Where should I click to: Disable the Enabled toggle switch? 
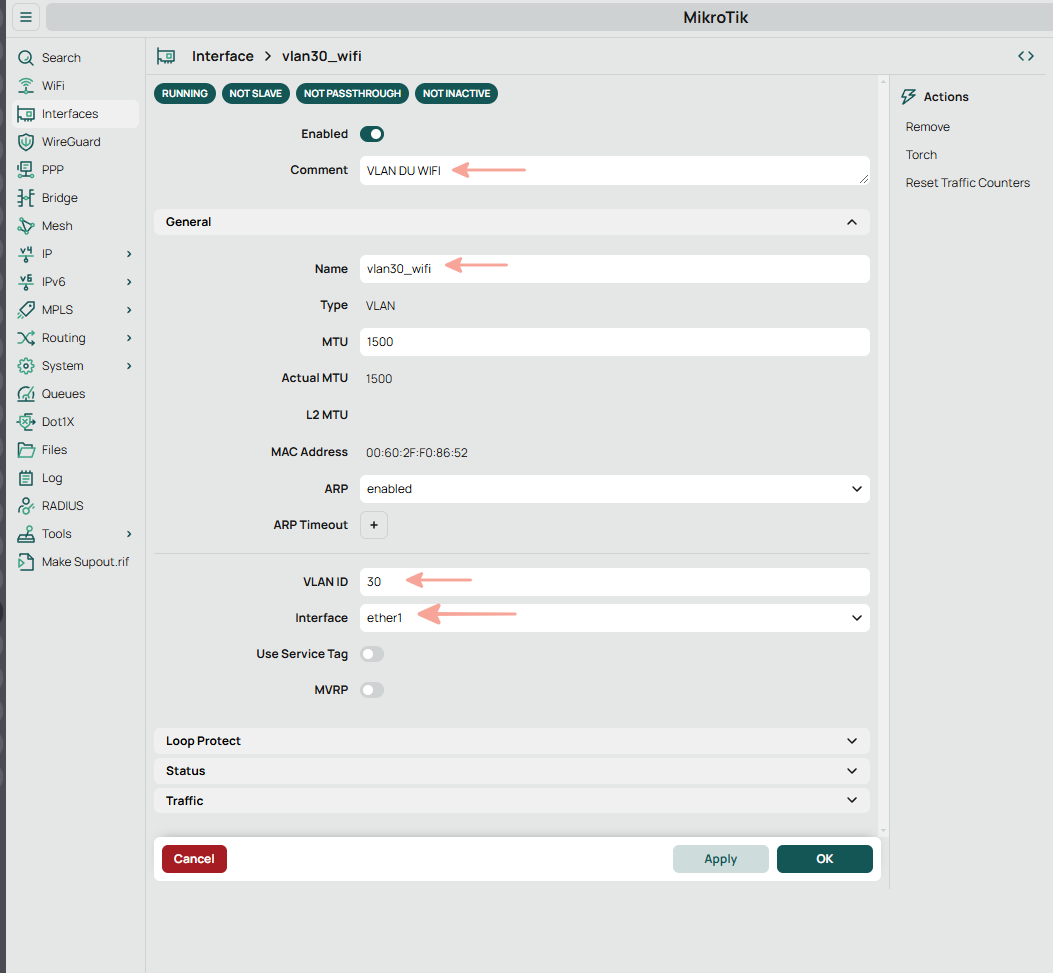coord(372,134)
